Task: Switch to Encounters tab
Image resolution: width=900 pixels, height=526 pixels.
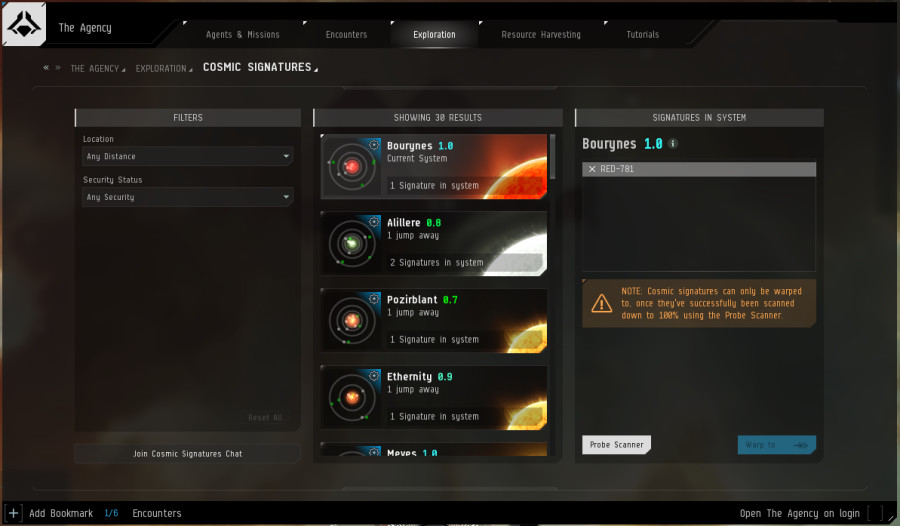Action: (x=346, y=34)
